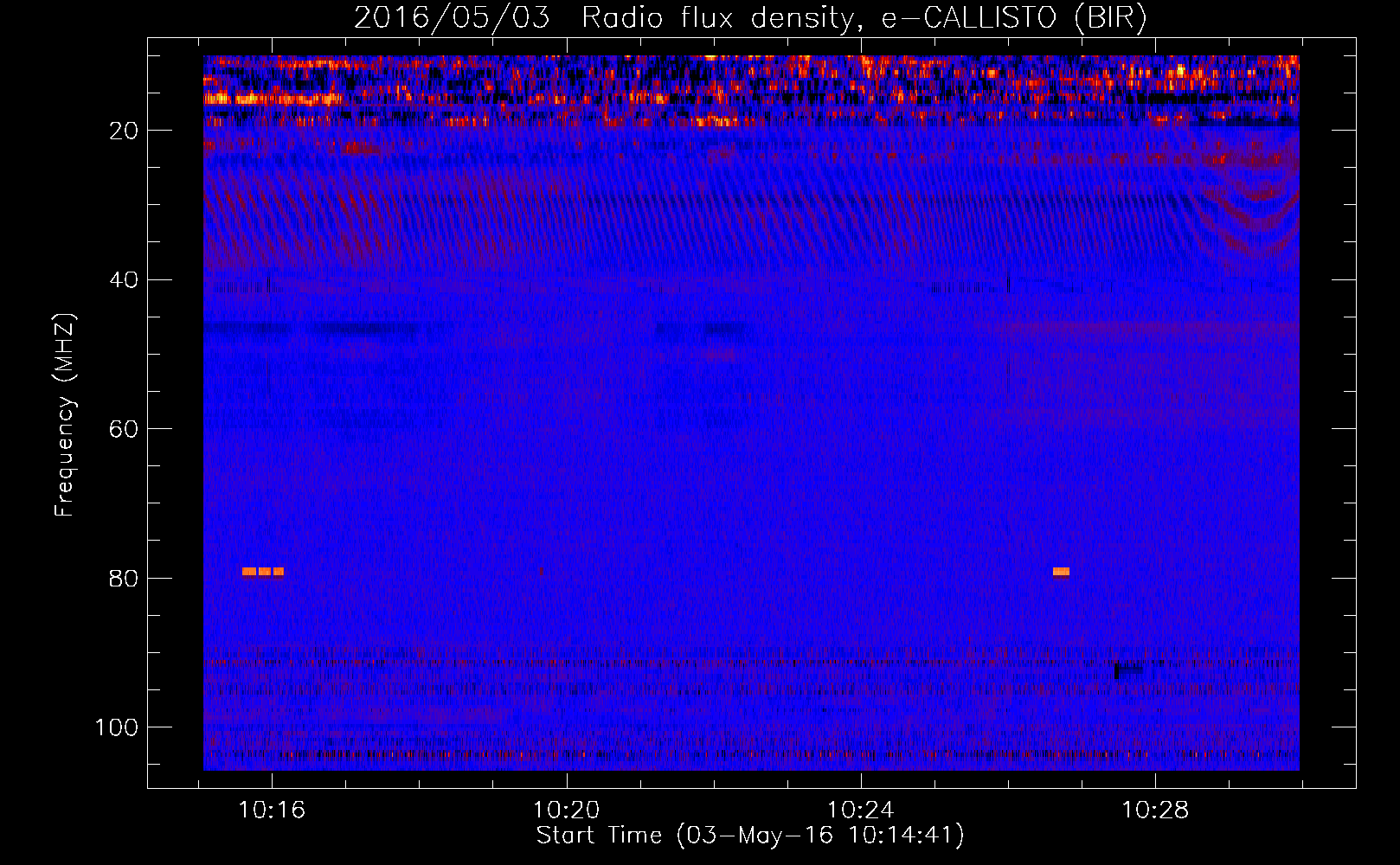Click the 'Frequency (MHZ)' y-axis label

pos(65,414)
